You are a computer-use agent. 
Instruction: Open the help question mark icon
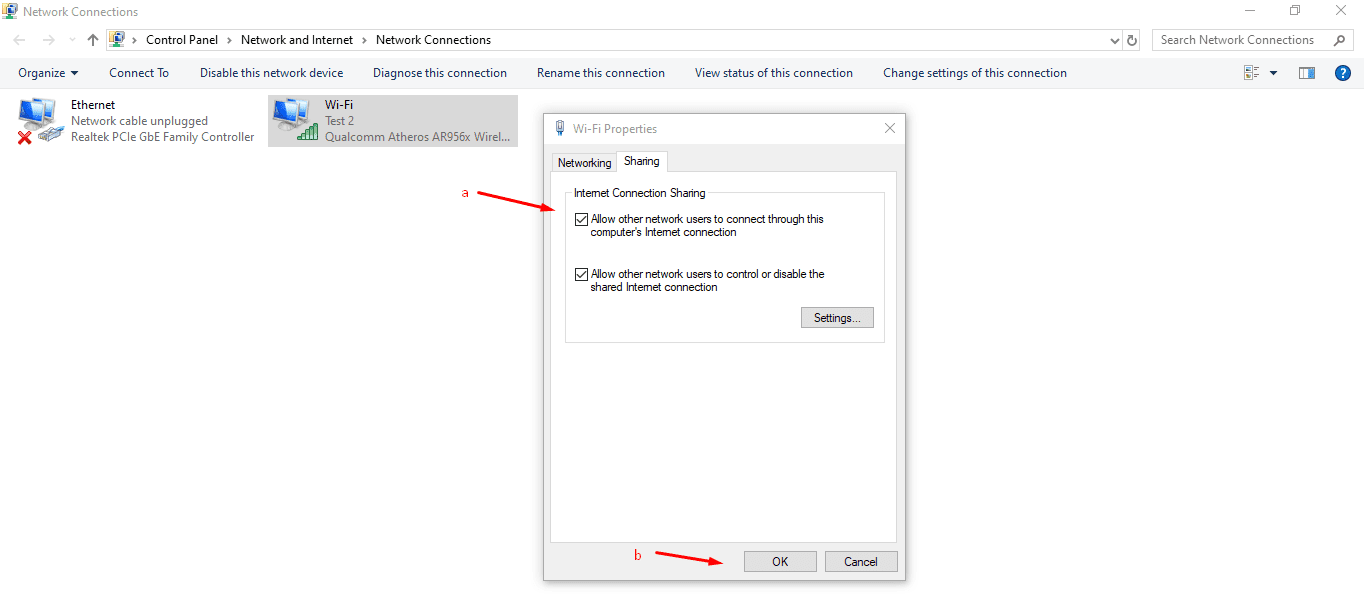click(1343, 73)
